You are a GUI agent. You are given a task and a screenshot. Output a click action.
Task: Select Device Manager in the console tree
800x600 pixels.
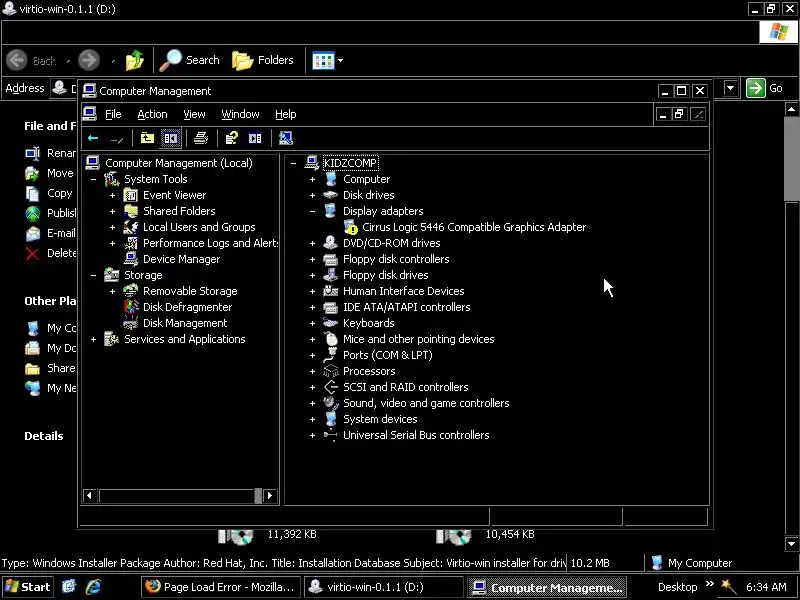pyautogui.click(x=181, y=259)
